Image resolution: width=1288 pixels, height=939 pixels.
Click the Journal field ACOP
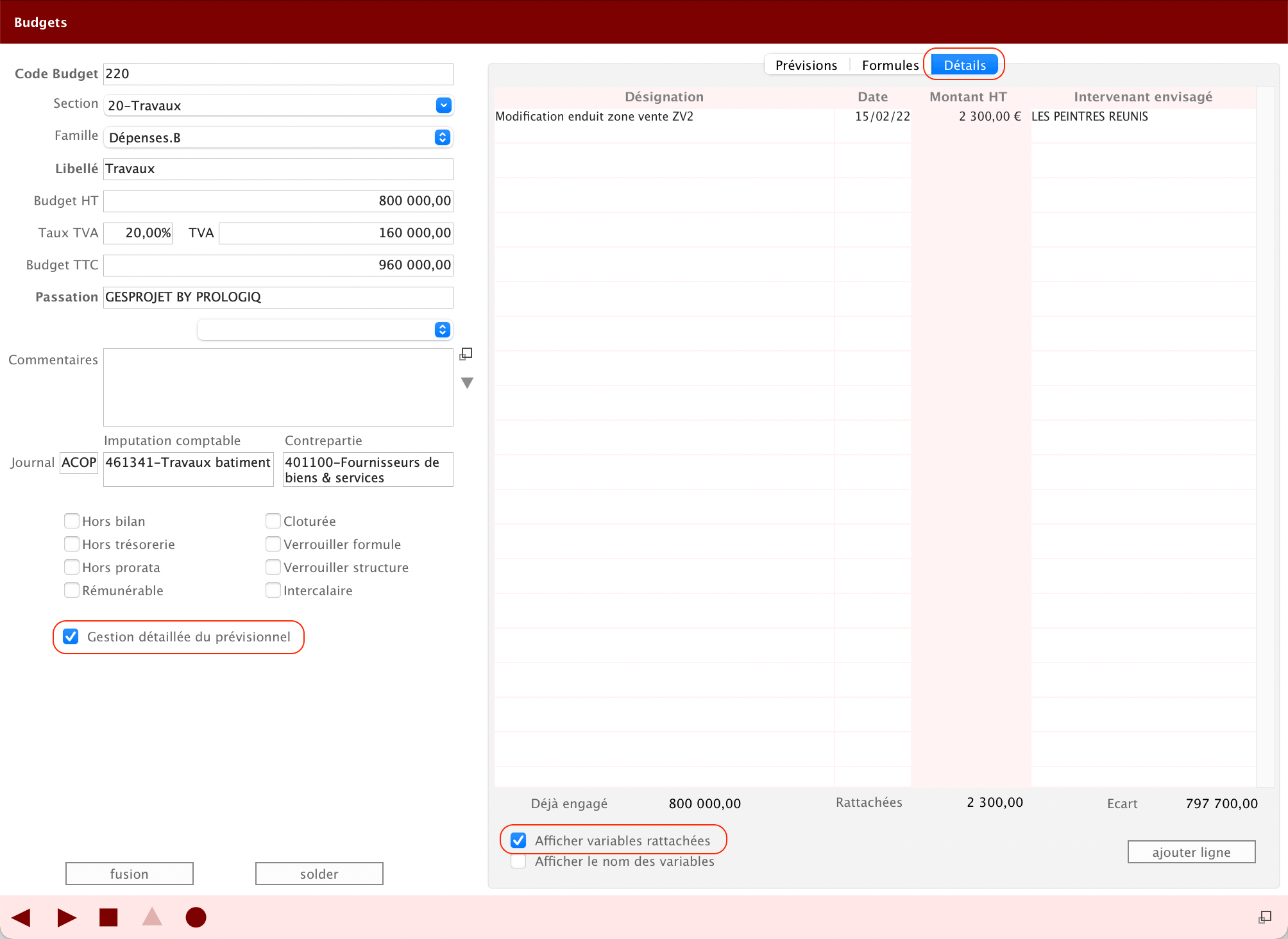(x=79, y=462)
